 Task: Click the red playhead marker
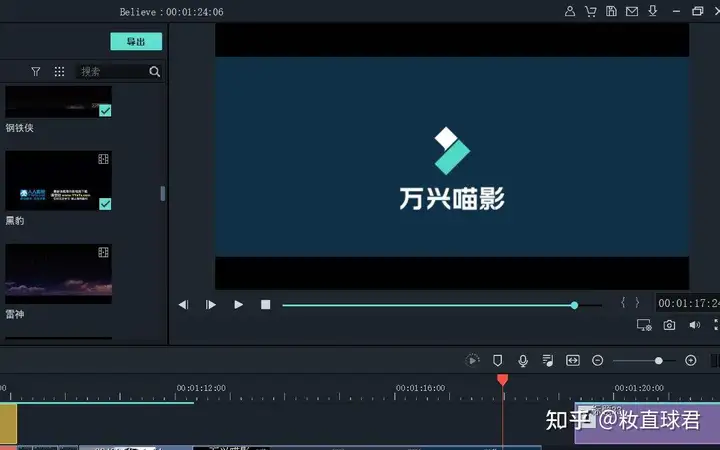(502, 380)
